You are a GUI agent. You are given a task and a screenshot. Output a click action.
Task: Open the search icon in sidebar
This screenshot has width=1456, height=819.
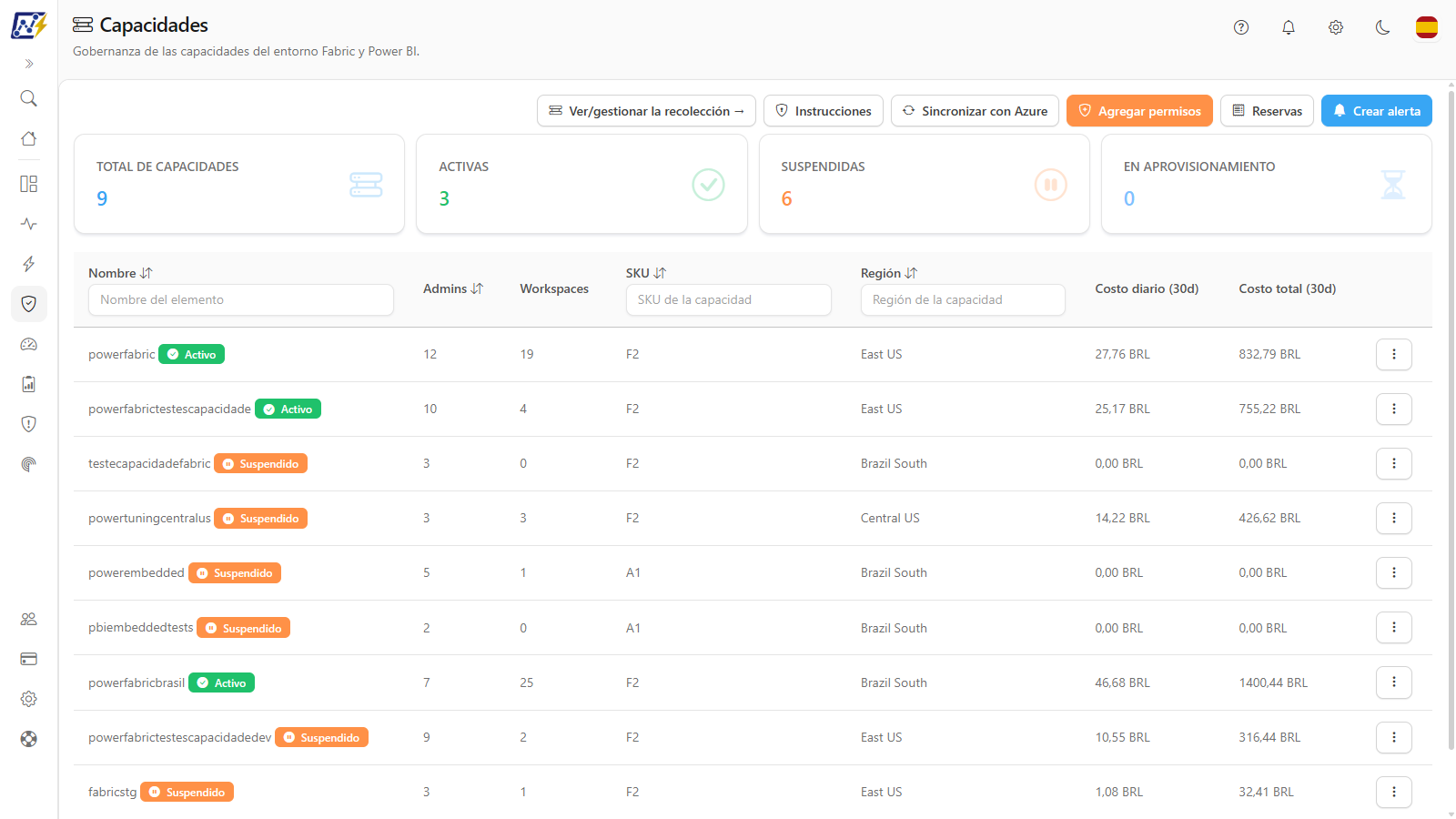point(29,98)
